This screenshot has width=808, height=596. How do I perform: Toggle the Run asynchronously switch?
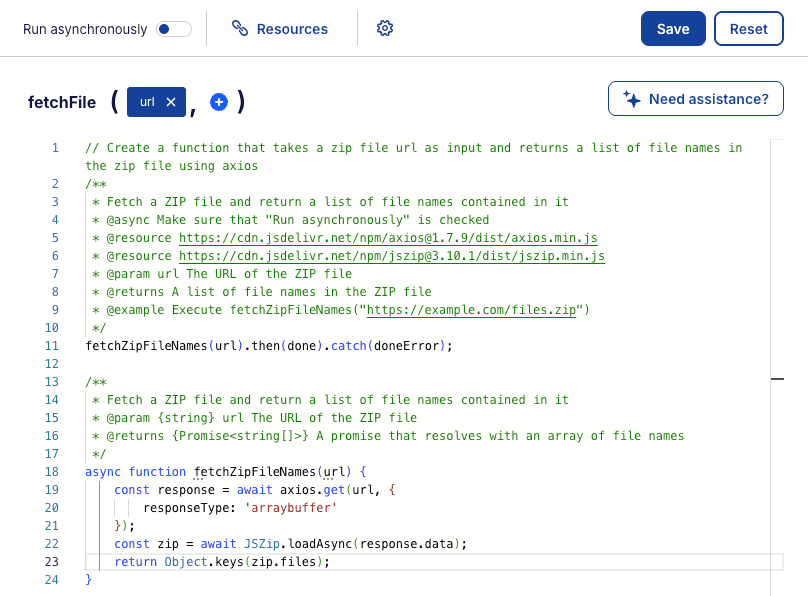pos(174,29)
